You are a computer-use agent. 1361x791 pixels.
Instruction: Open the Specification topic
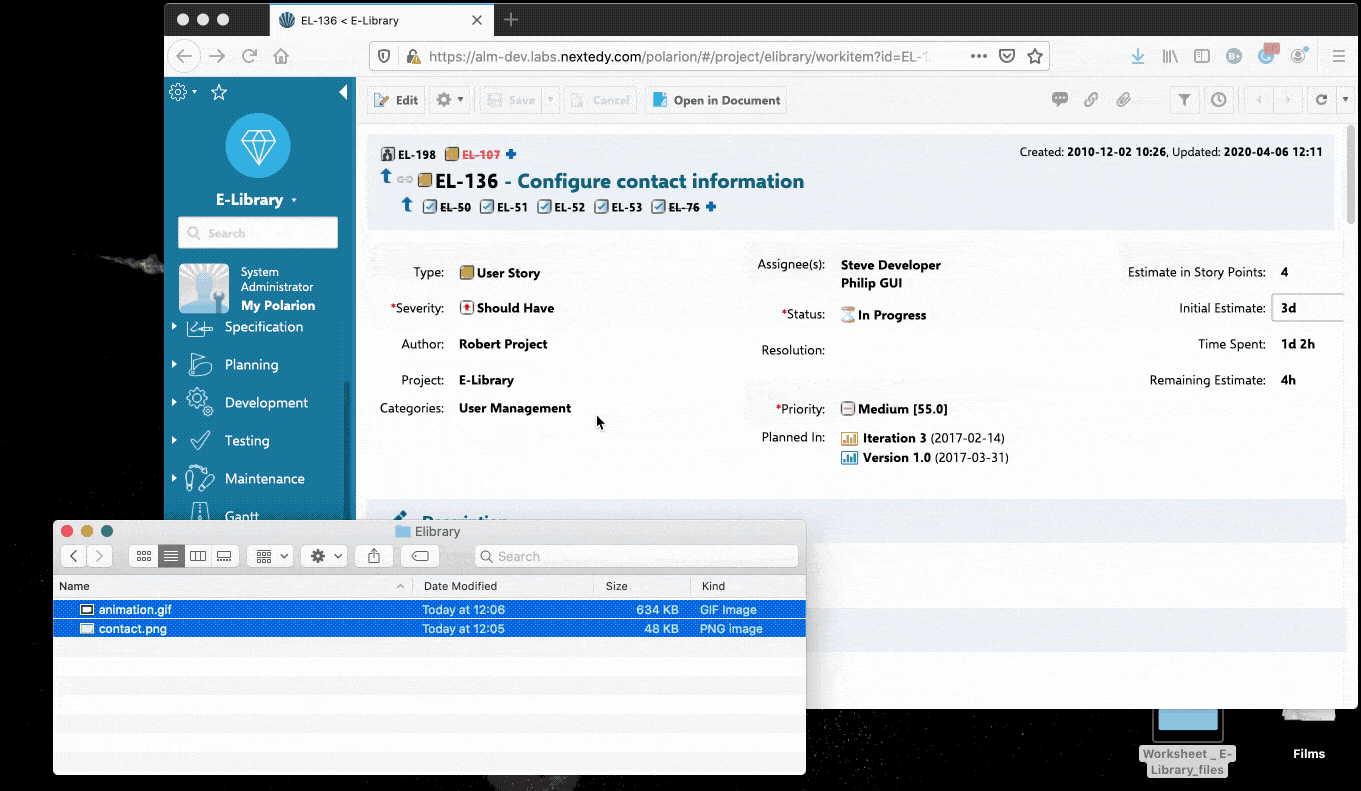(x=263, y=327)
